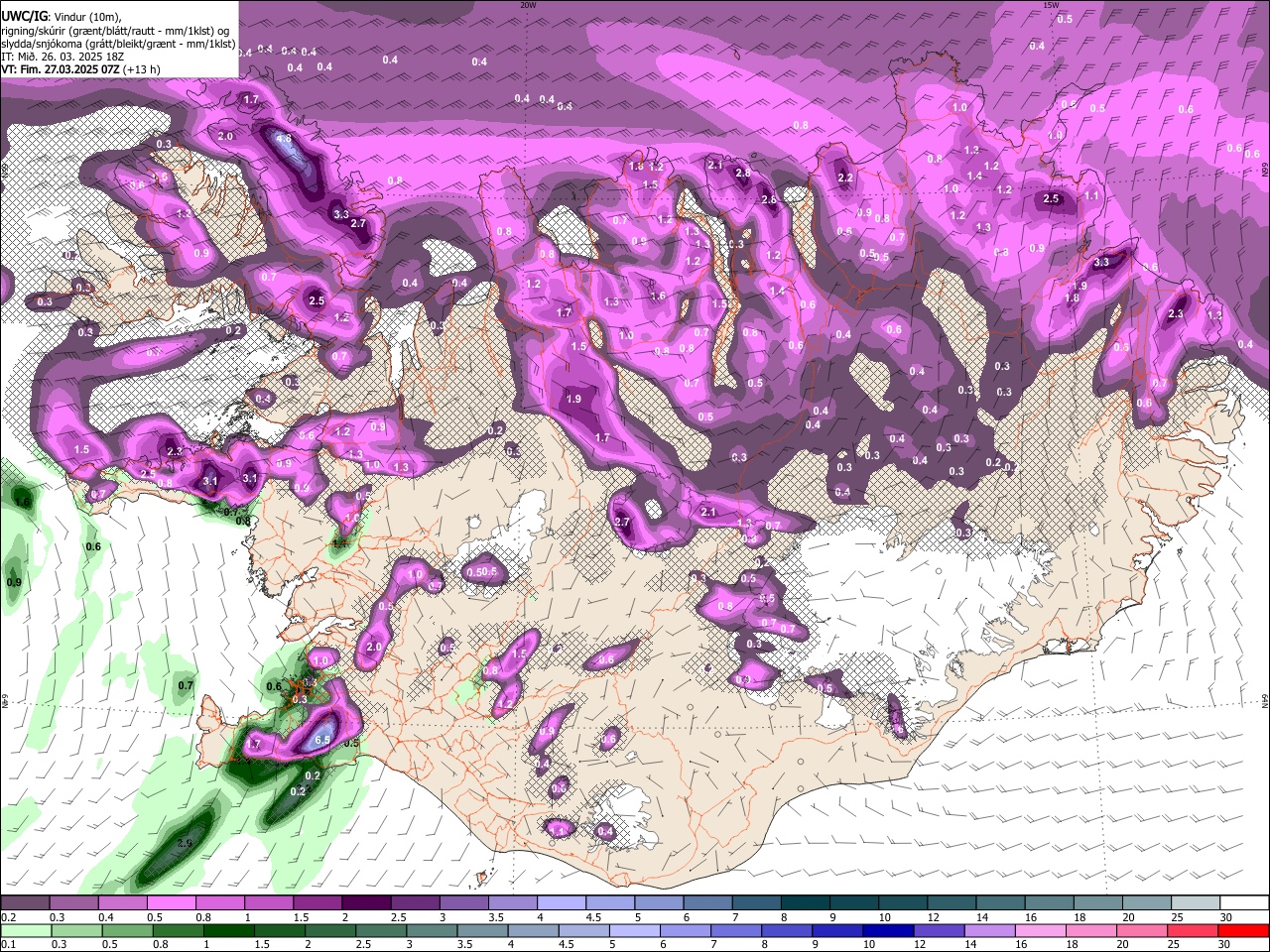The height and width of the screenshot is (952, 1270).
Task: Click the "15W" longitude label at top
Action: coord(1051,5)
